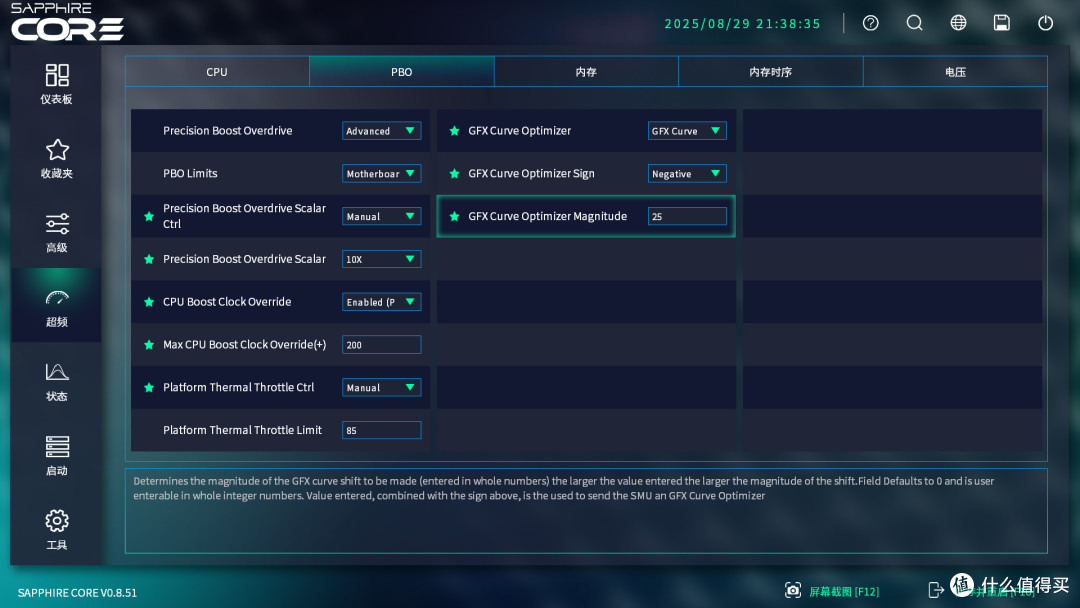Switch to the CPU tab
This screenshot has width=1080, height=608.
click(217, 72)
